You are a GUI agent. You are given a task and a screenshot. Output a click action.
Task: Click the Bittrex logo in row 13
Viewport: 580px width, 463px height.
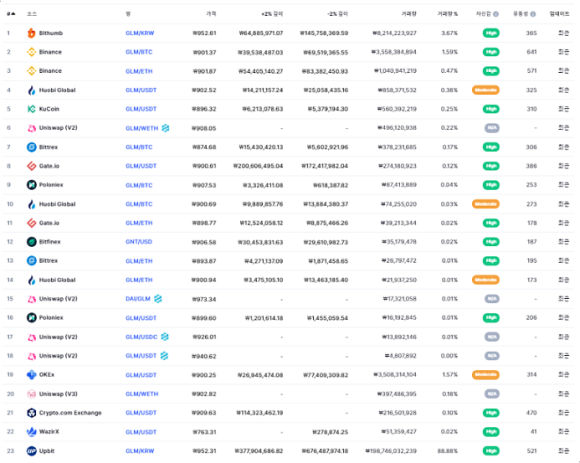[31, 260]
